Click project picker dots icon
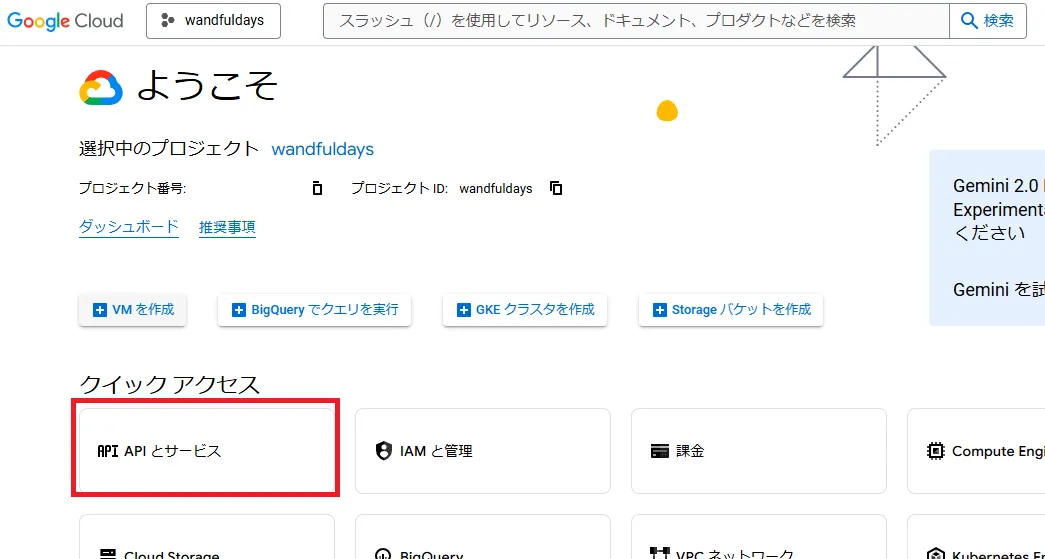The width and height of the screenshot is (1045, 559). (167, 21)
